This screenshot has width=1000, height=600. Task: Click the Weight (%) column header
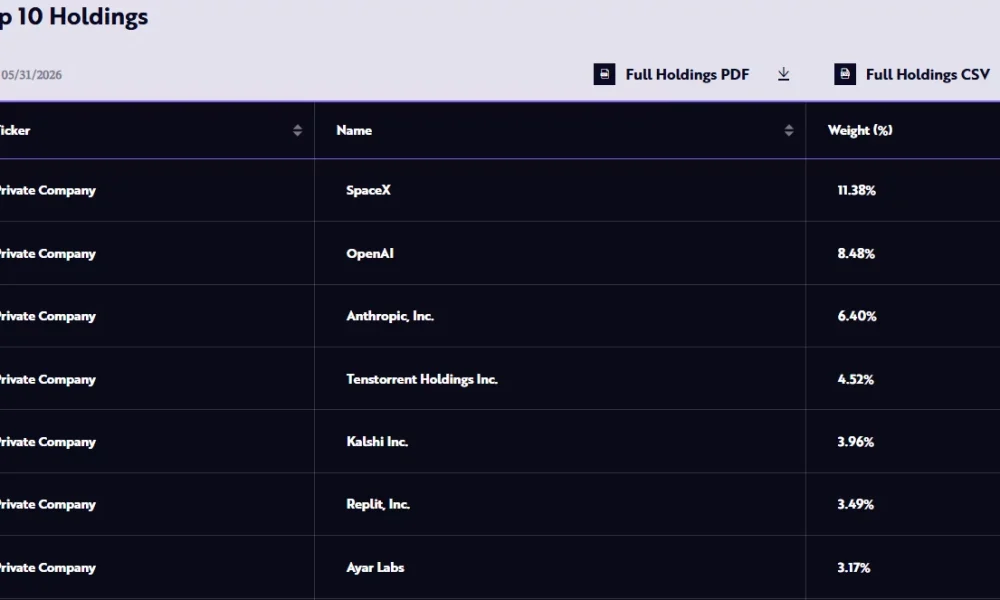tap(860, 130)
